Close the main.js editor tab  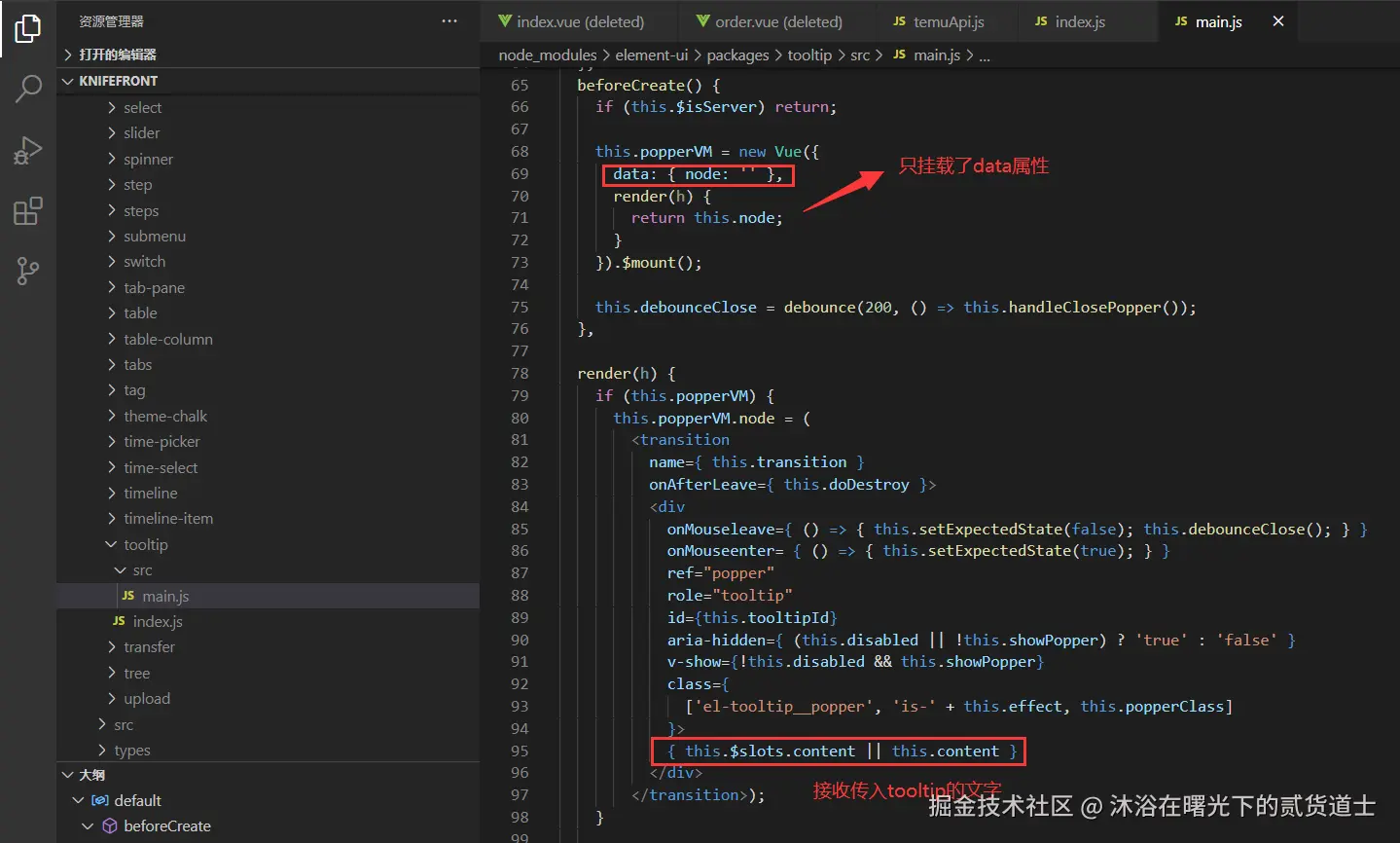click(x=1278, y=21)
